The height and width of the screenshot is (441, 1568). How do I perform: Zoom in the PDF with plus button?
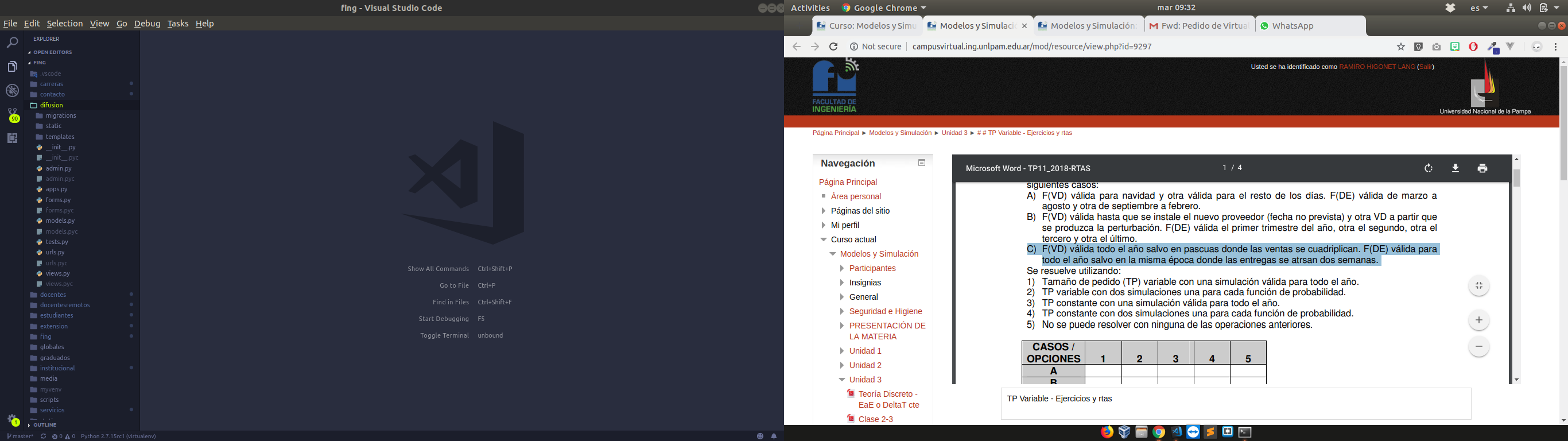pyautogui.click(x=1478, y=320)
